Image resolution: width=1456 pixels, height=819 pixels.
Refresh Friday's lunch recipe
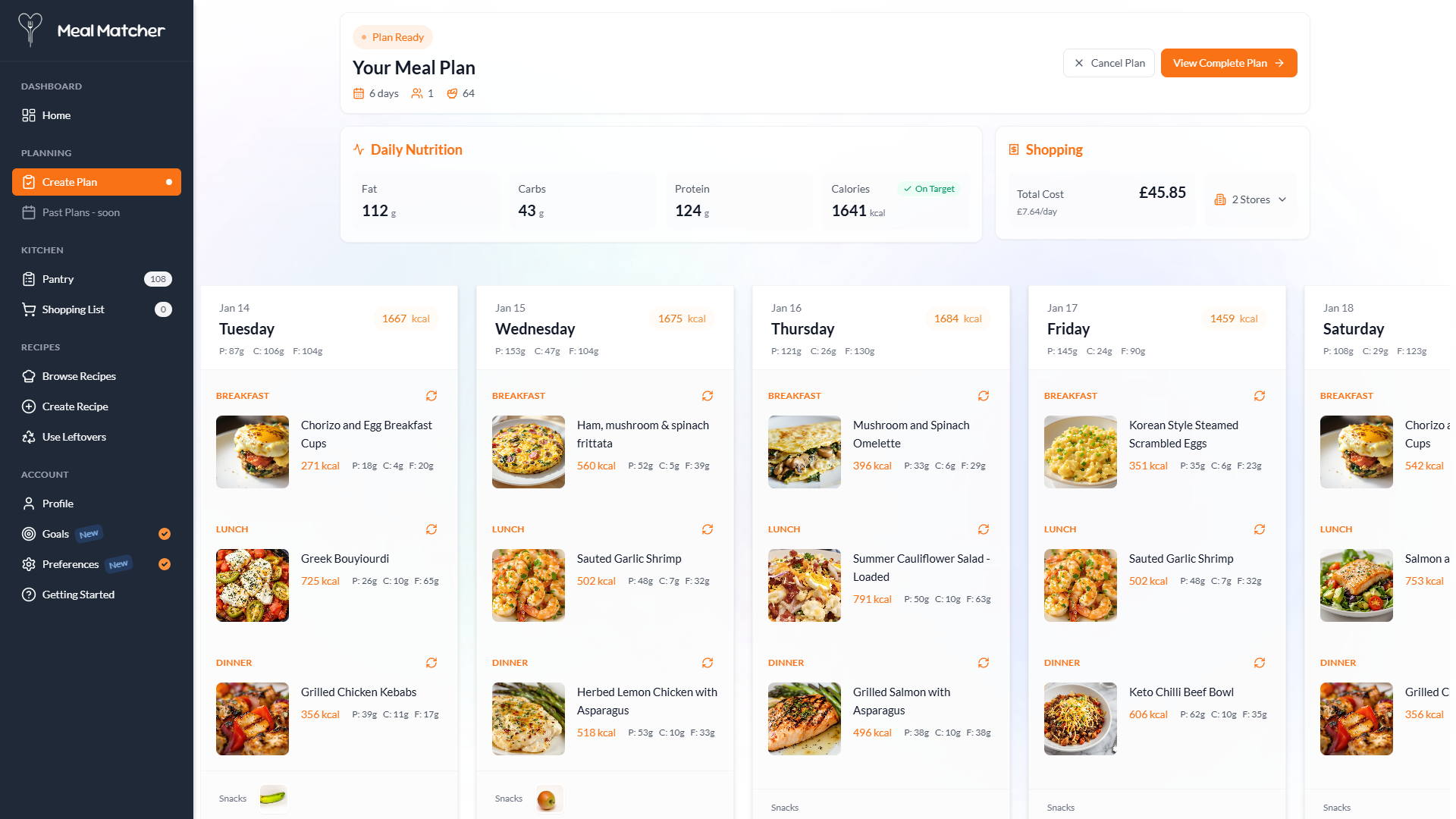pos(1260,529)
